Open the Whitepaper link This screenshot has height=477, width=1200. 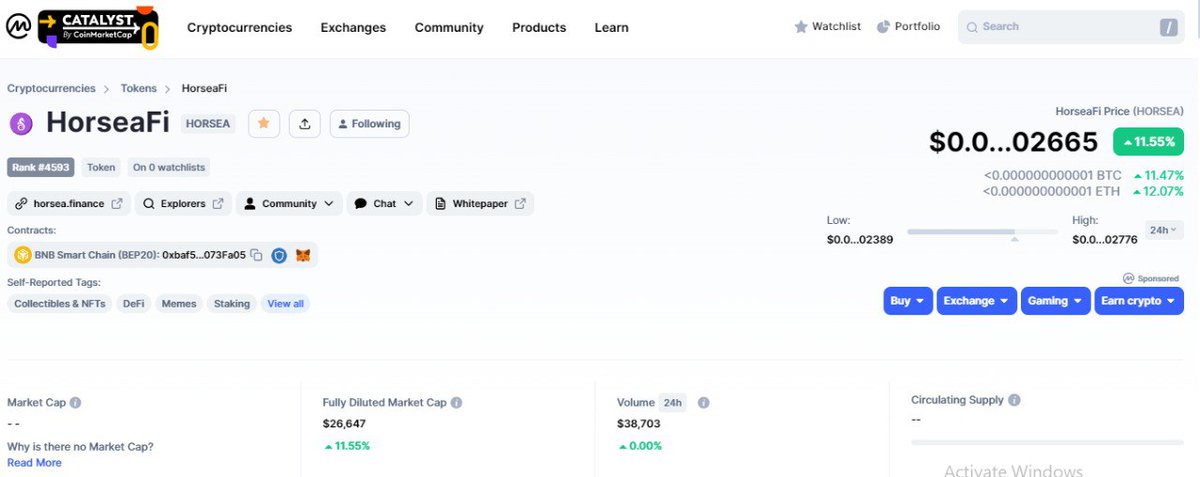pyautogui.click(x=480, y=204)
